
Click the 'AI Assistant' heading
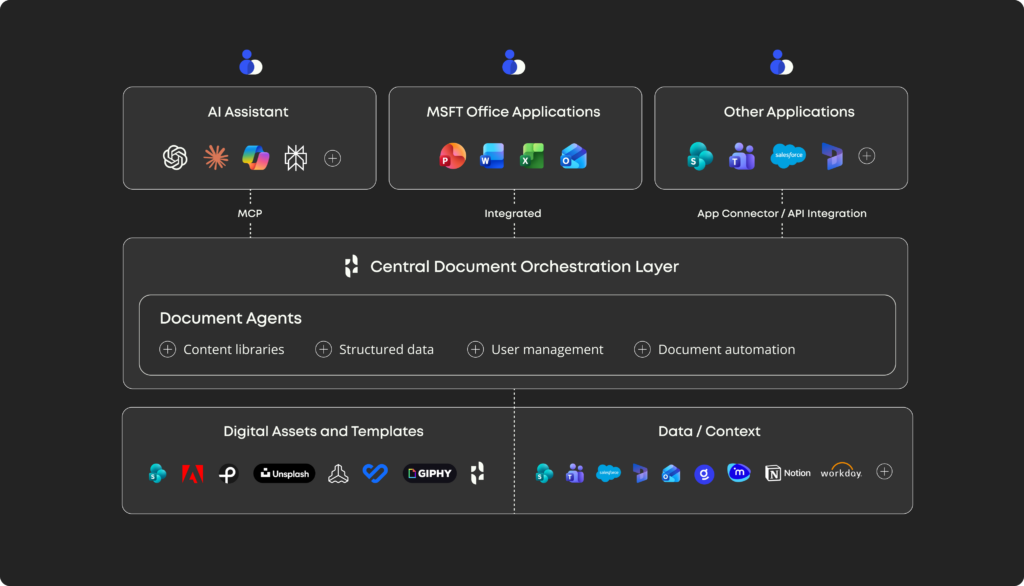pos(248,112)
